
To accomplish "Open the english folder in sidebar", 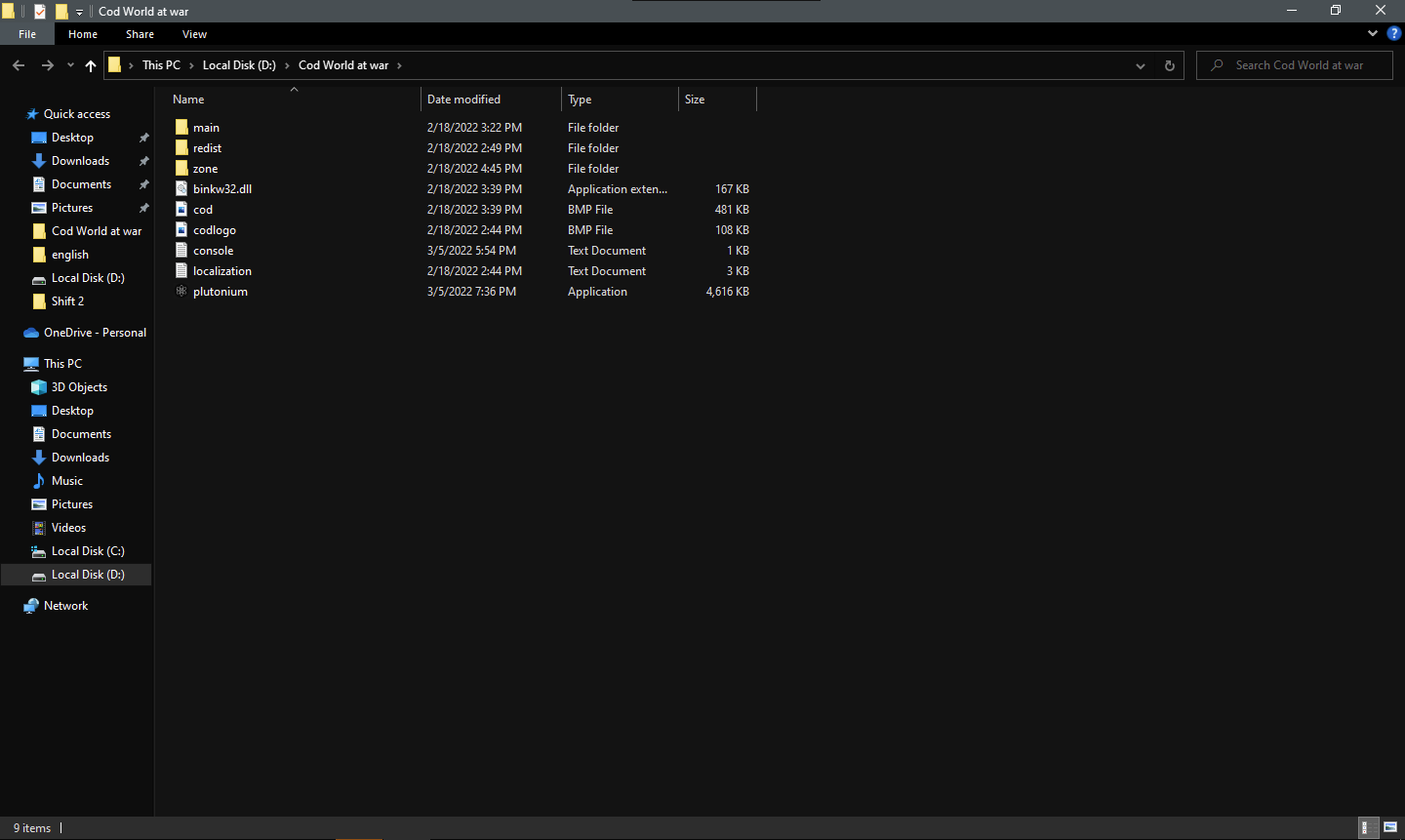I will click(70, 255).
